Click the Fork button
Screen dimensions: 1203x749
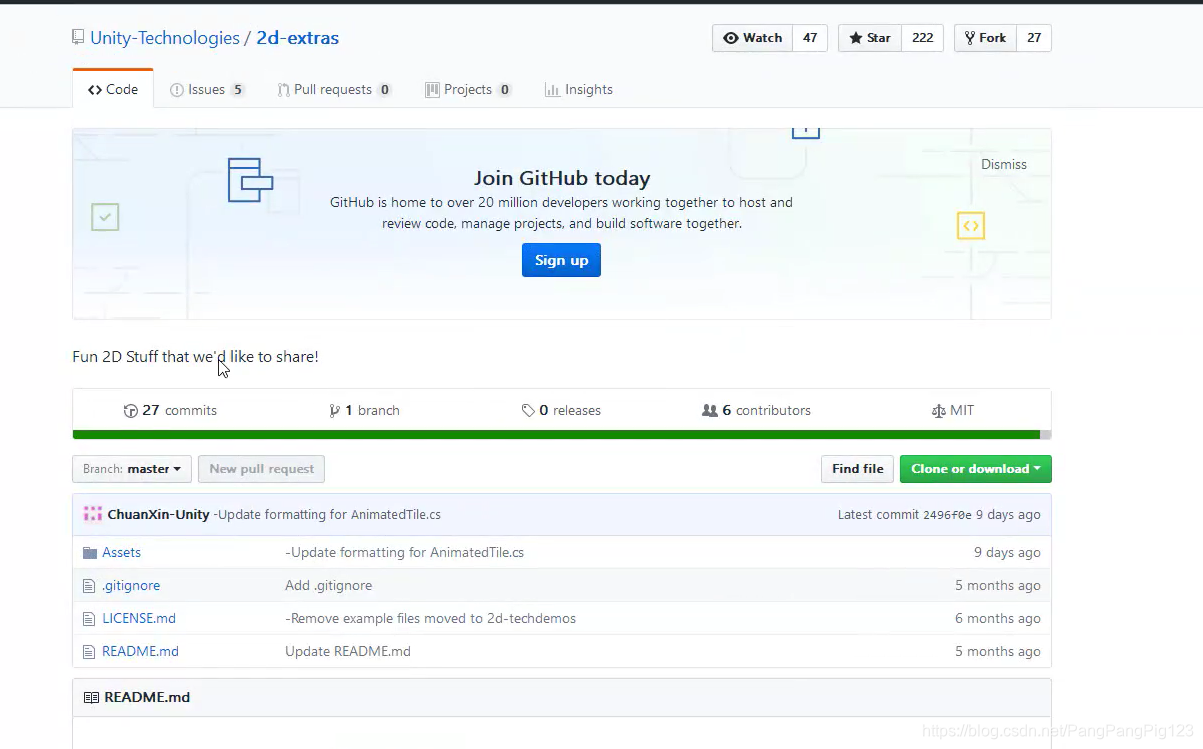click(x=985, y=38)
